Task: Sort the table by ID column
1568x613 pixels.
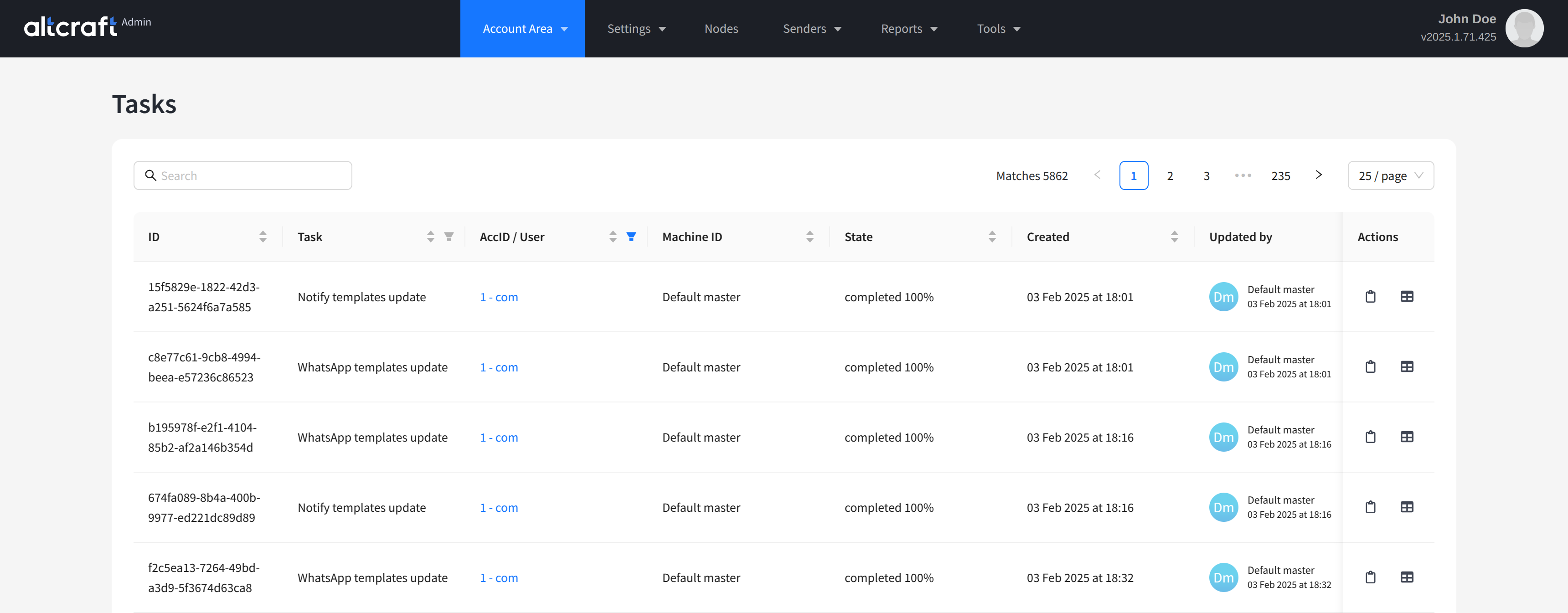Action: (263, 237)
